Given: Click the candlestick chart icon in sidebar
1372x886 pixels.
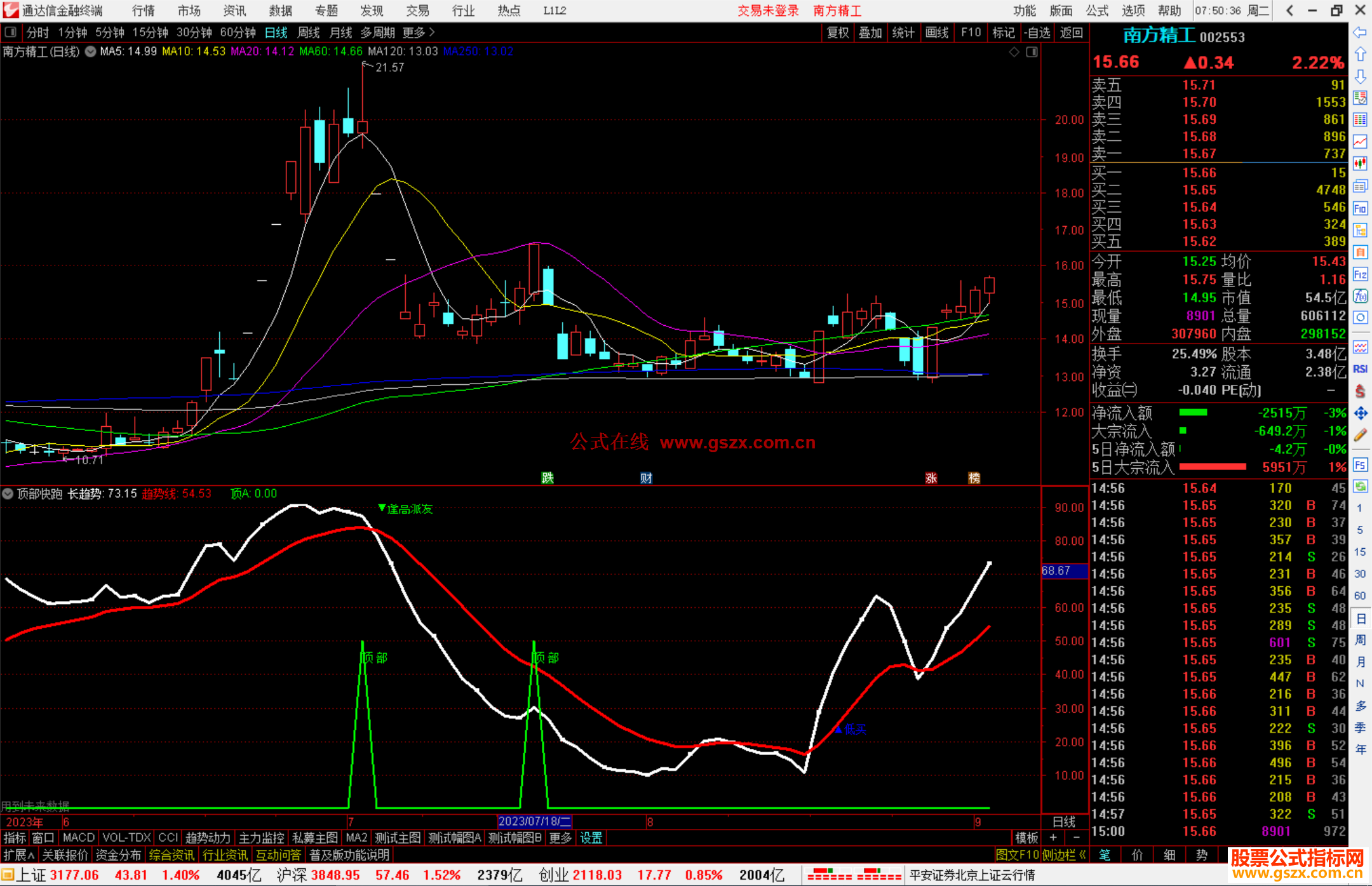Looking at the screenshot, I should click(1360, 164).
